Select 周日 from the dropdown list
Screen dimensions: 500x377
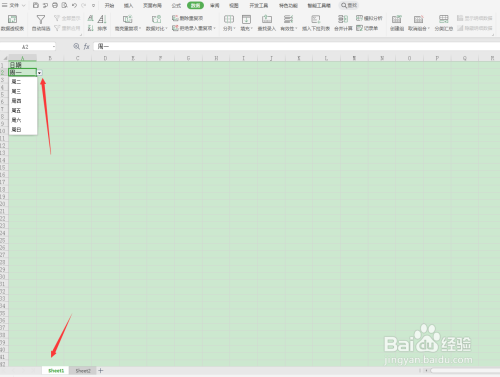coord(23,130)
